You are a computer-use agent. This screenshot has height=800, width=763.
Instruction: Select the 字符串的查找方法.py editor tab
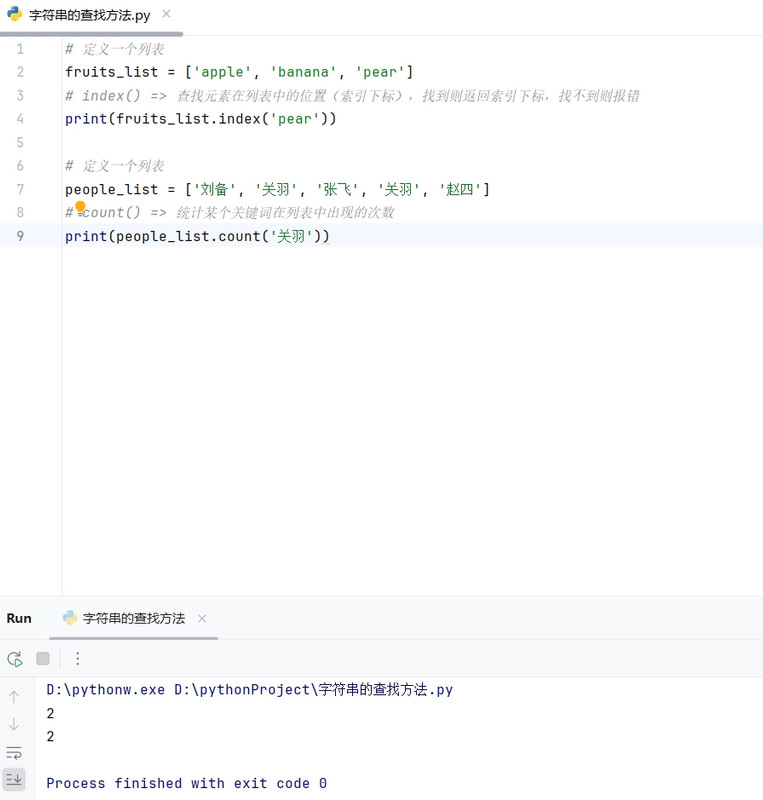(90, 15)
